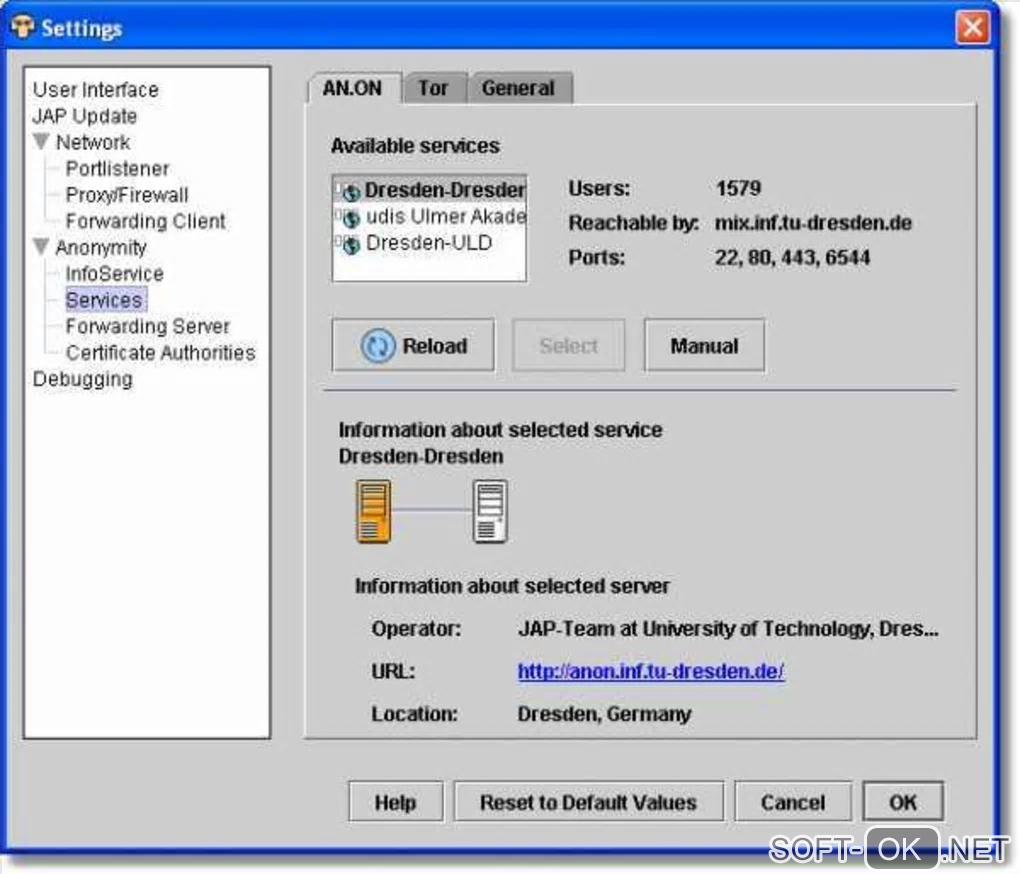Open Certificate Authorities settings
The image size is (1020, 874).
(161, 352)
